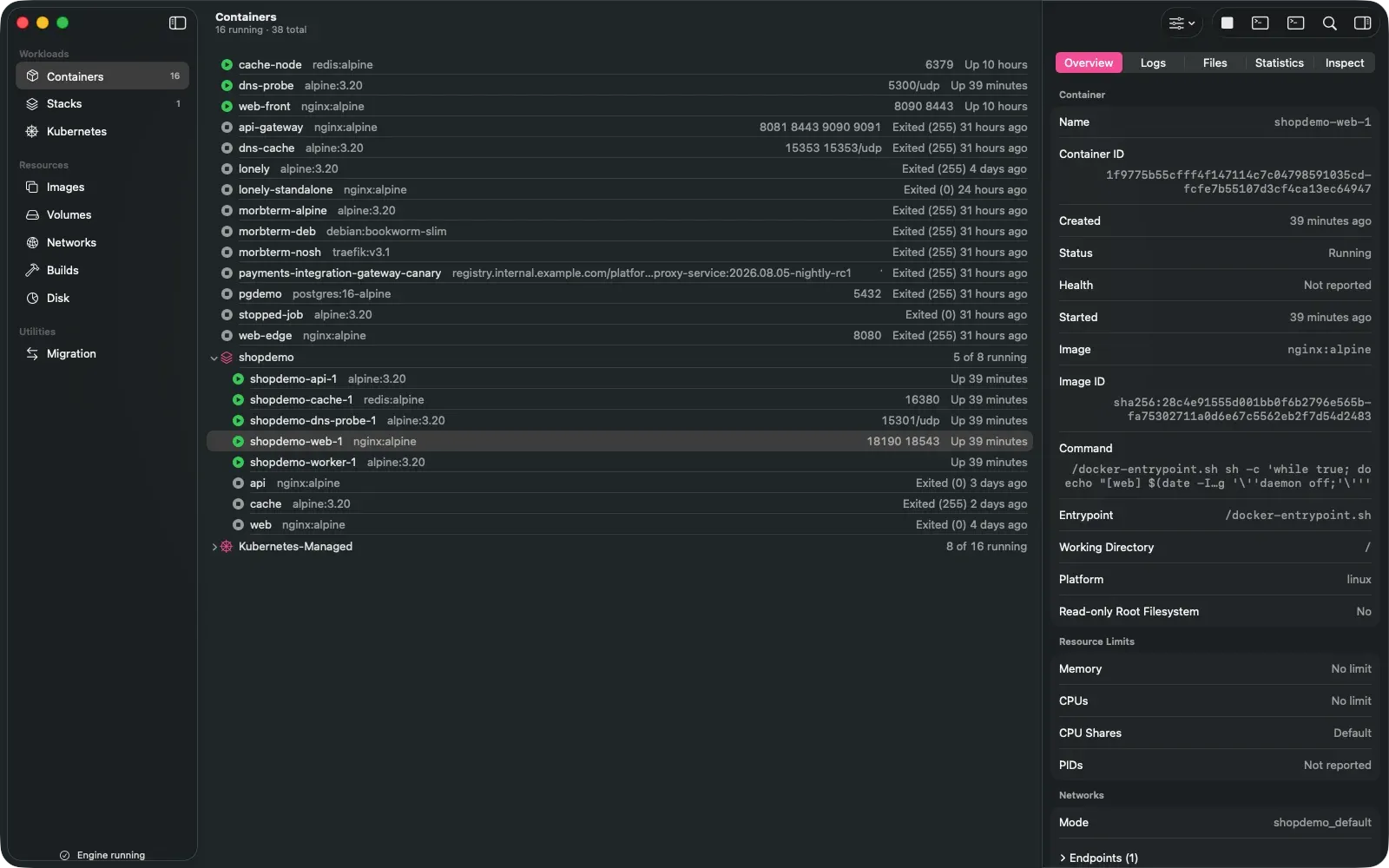The height and width of the screenshot is (868, 1389).
Task: Open the Files tab
Action: (x=1215, y=62)
